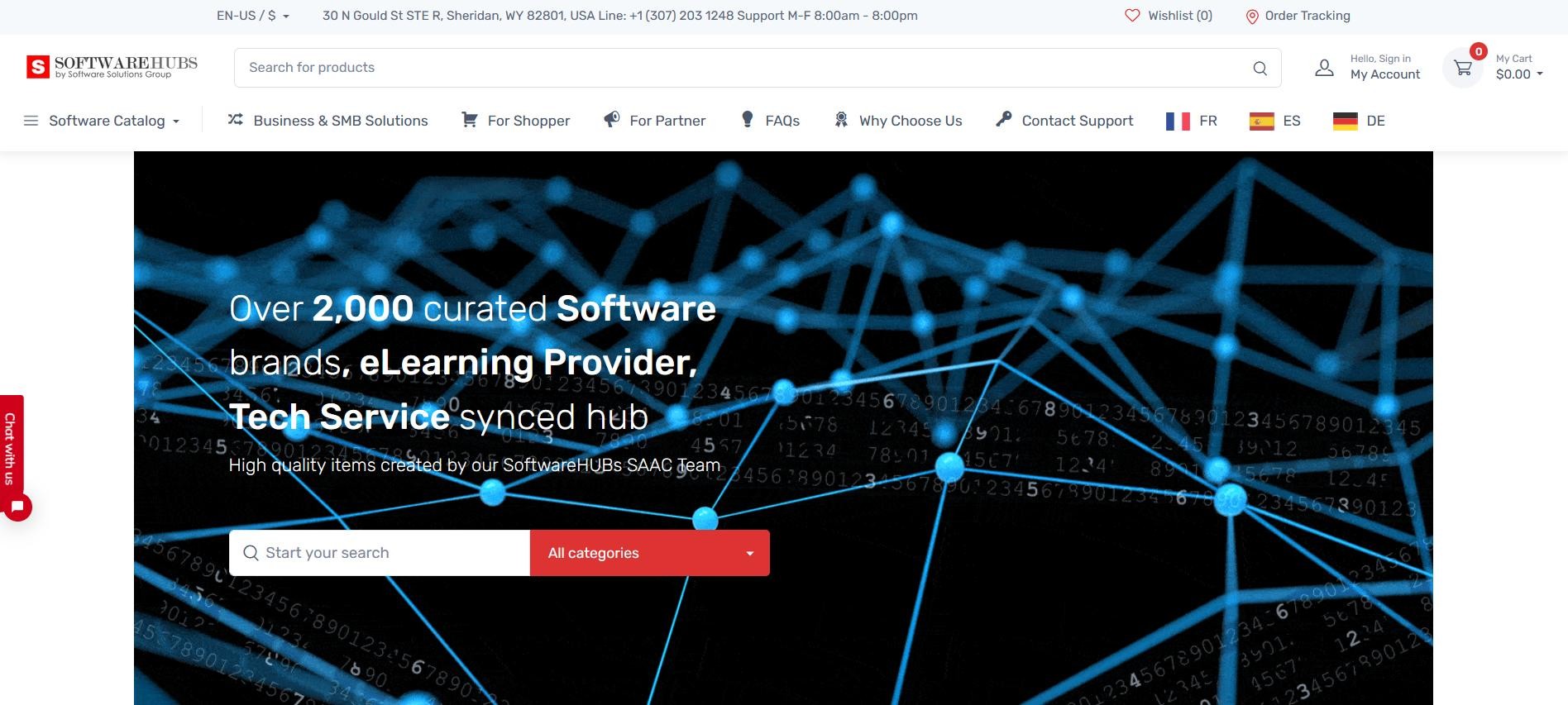The width and height of the screenshot is (1568, 705).
Task: Click the French flag icon
Action: click(x=1178, y=121)
